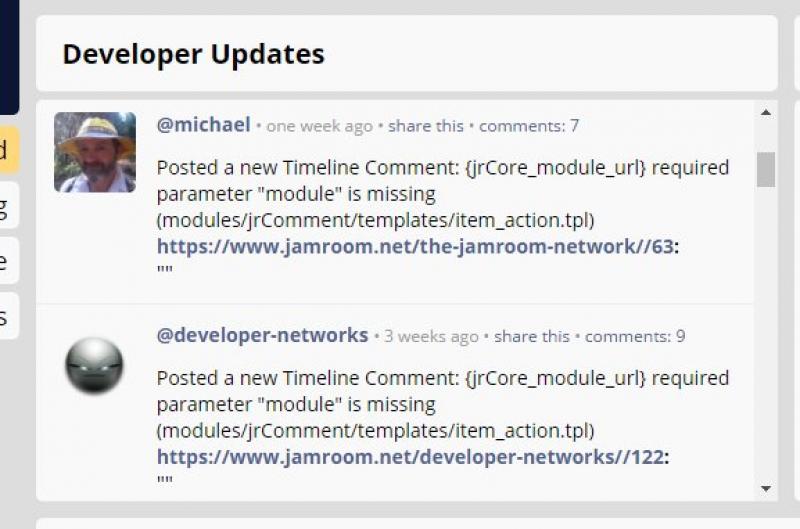Screen dimensions: 800x529
Task: Open the @michael profile link
Action: [x=204, y=125]
